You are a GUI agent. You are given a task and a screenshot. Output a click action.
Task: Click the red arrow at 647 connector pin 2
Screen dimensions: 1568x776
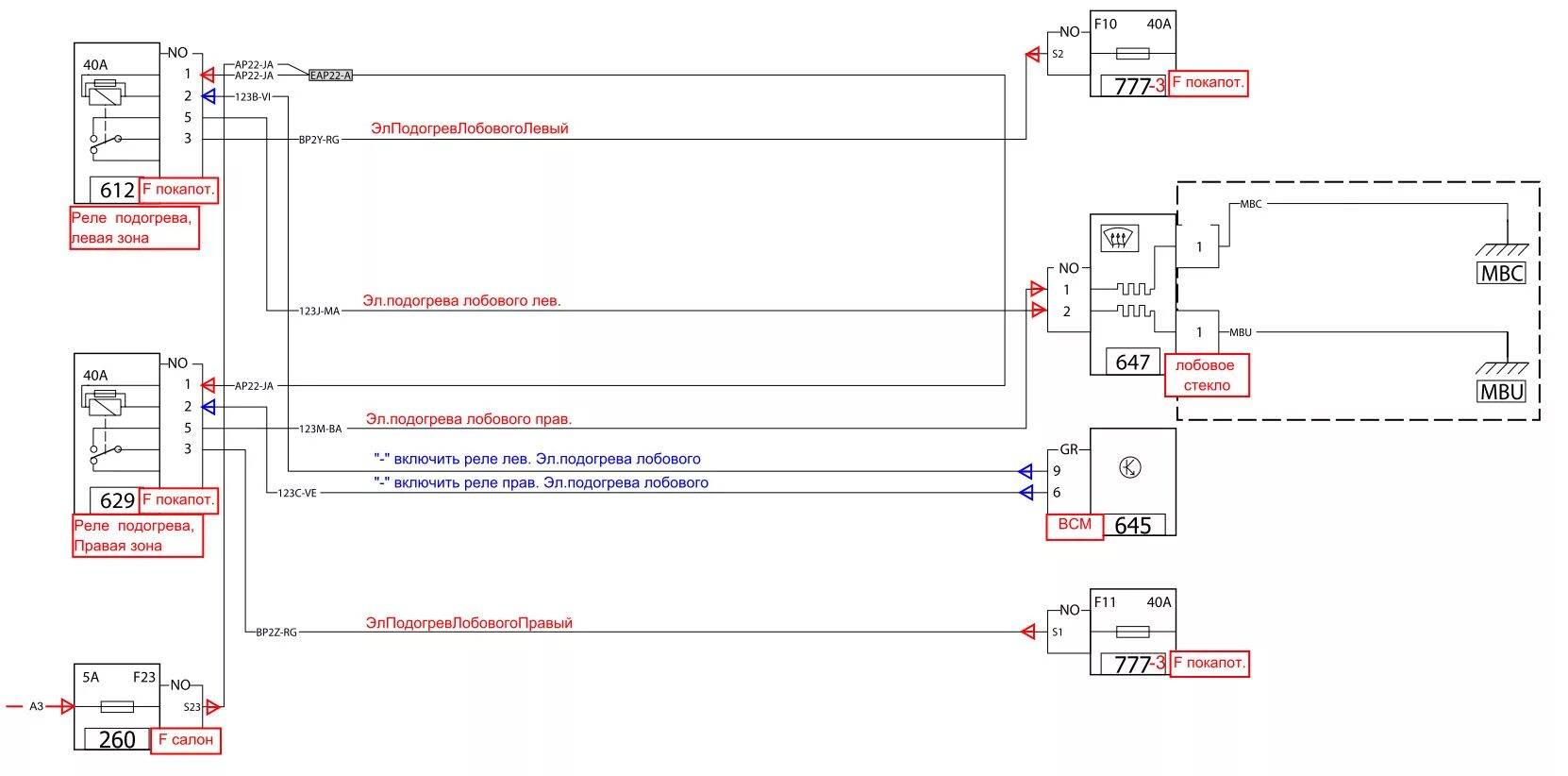[x=1038, y=310]
